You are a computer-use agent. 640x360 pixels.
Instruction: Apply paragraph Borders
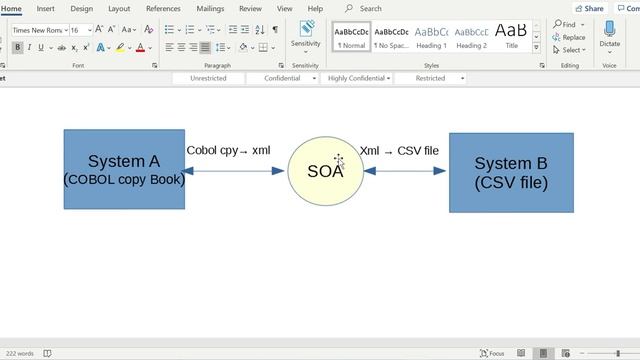[x=263, y=48]
